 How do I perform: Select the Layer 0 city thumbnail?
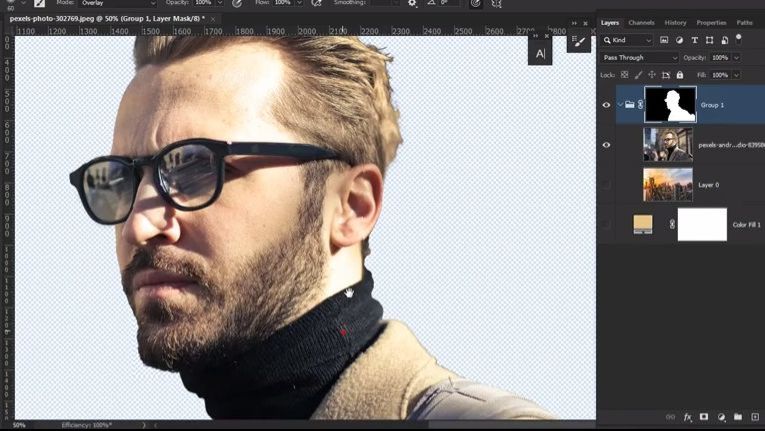point(668,185)
